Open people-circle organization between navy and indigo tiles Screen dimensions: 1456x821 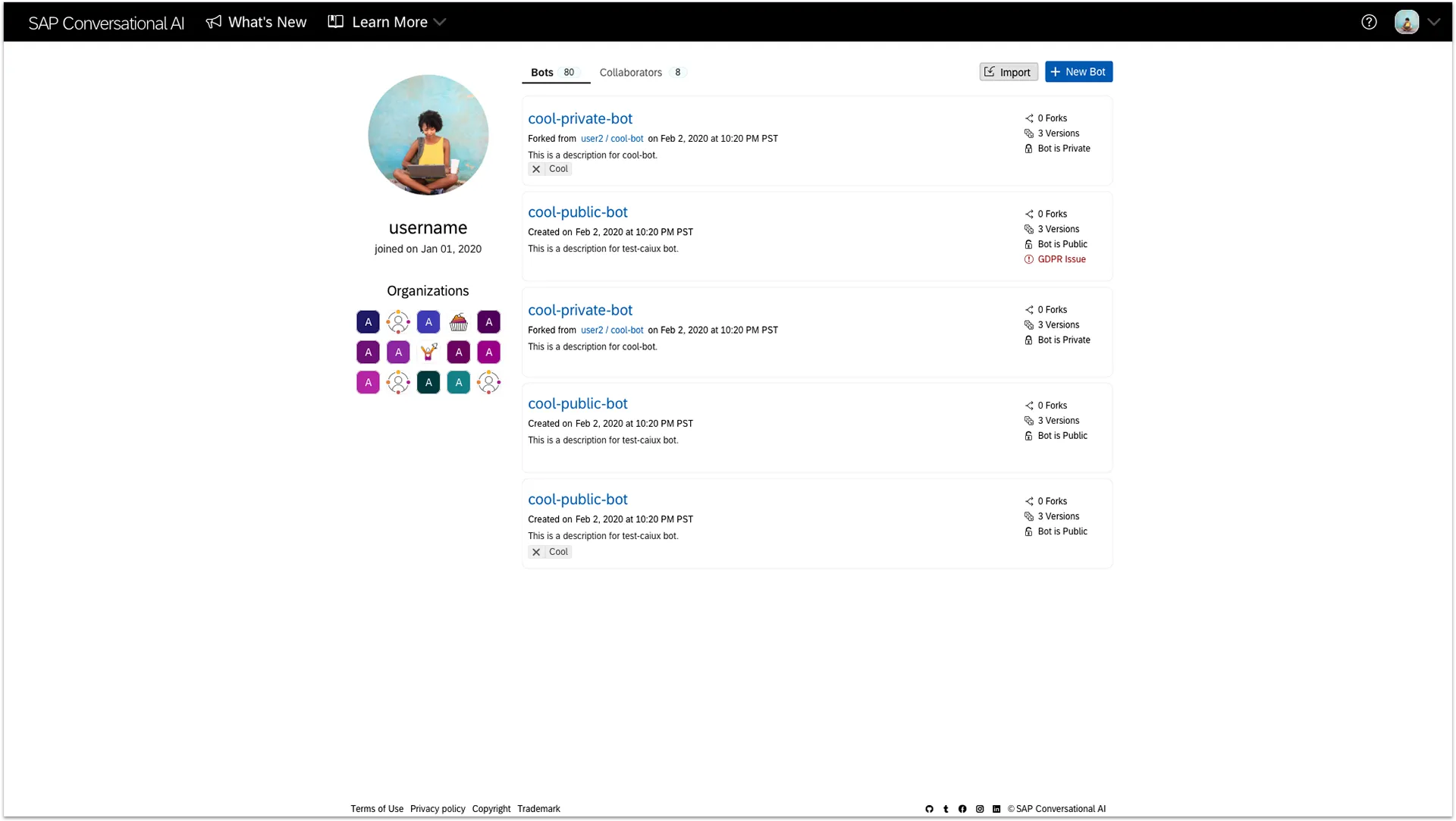(x=398, y=321)
